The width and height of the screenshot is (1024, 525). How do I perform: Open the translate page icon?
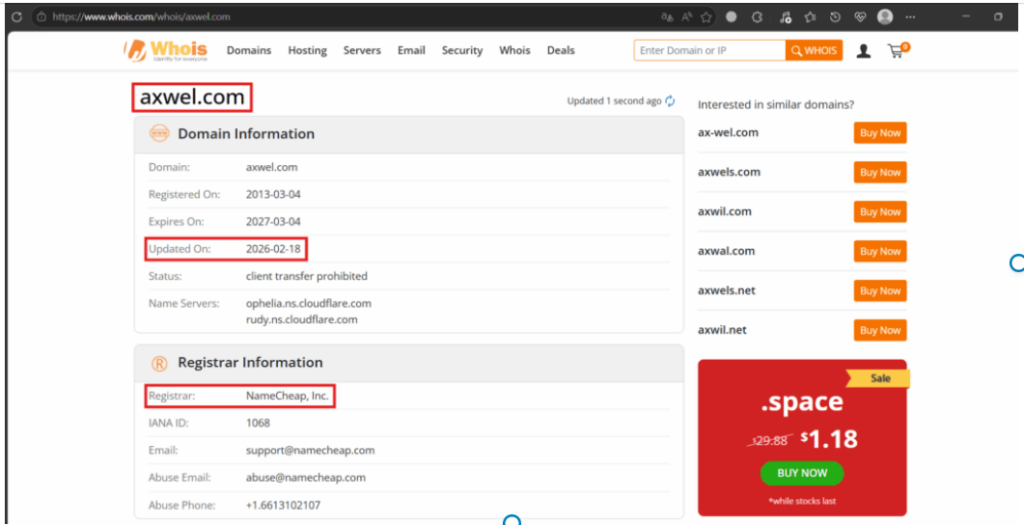(x=667, y=18)
